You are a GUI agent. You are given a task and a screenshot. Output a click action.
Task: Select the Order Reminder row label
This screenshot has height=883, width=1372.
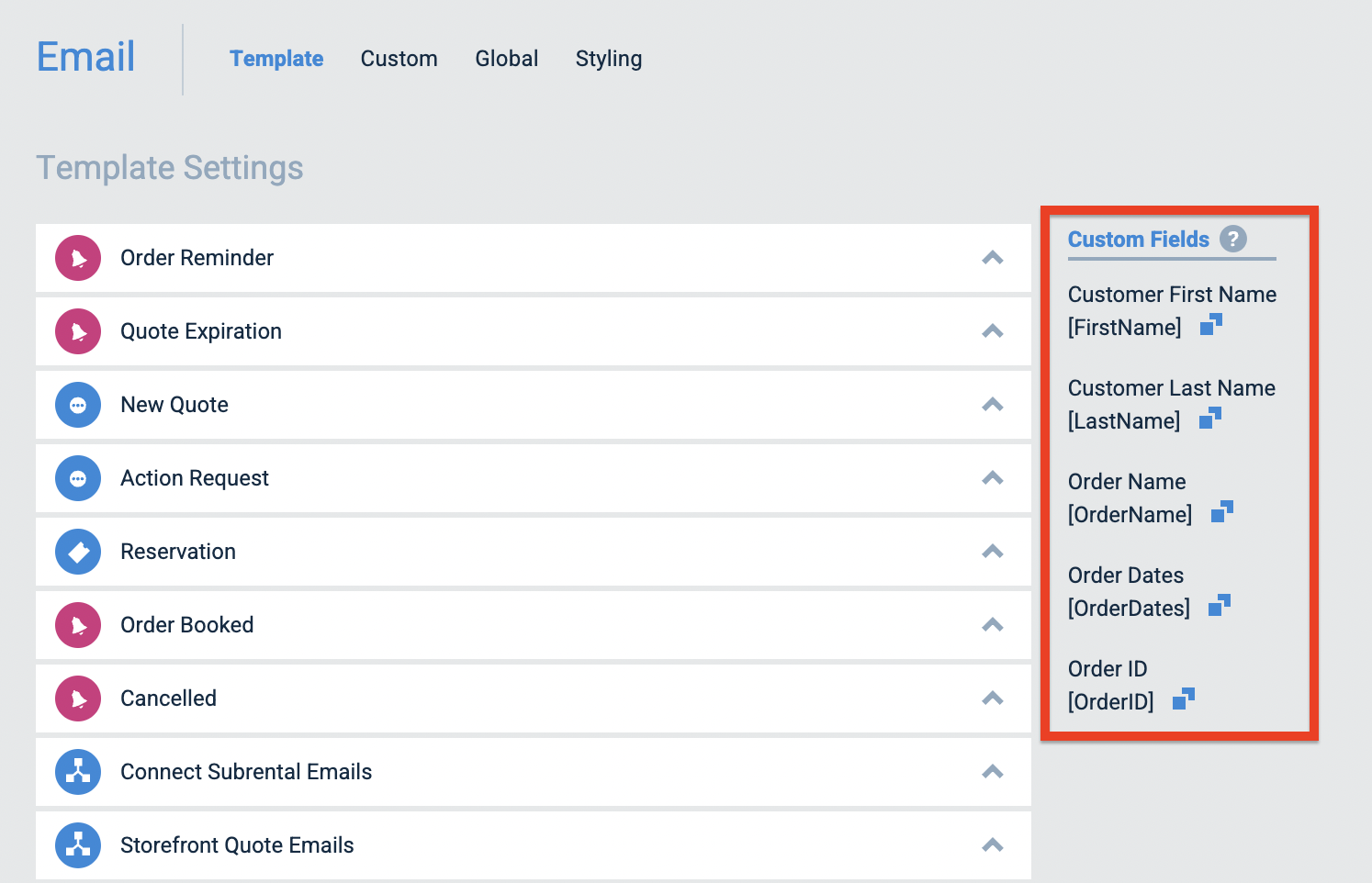pyautogui.click(x=197, y=258)
